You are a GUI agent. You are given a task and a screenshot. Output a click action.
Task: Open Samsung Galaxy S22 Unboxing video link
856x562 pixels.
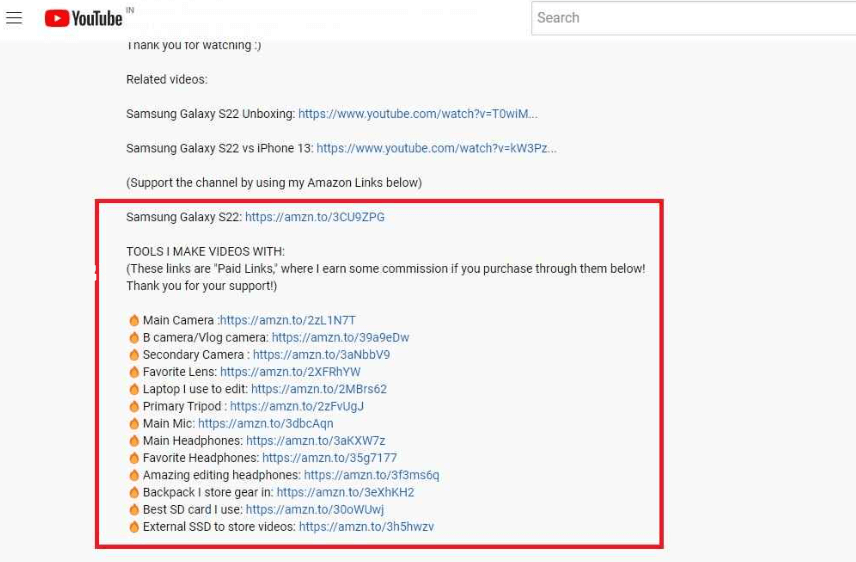point(418,114)
